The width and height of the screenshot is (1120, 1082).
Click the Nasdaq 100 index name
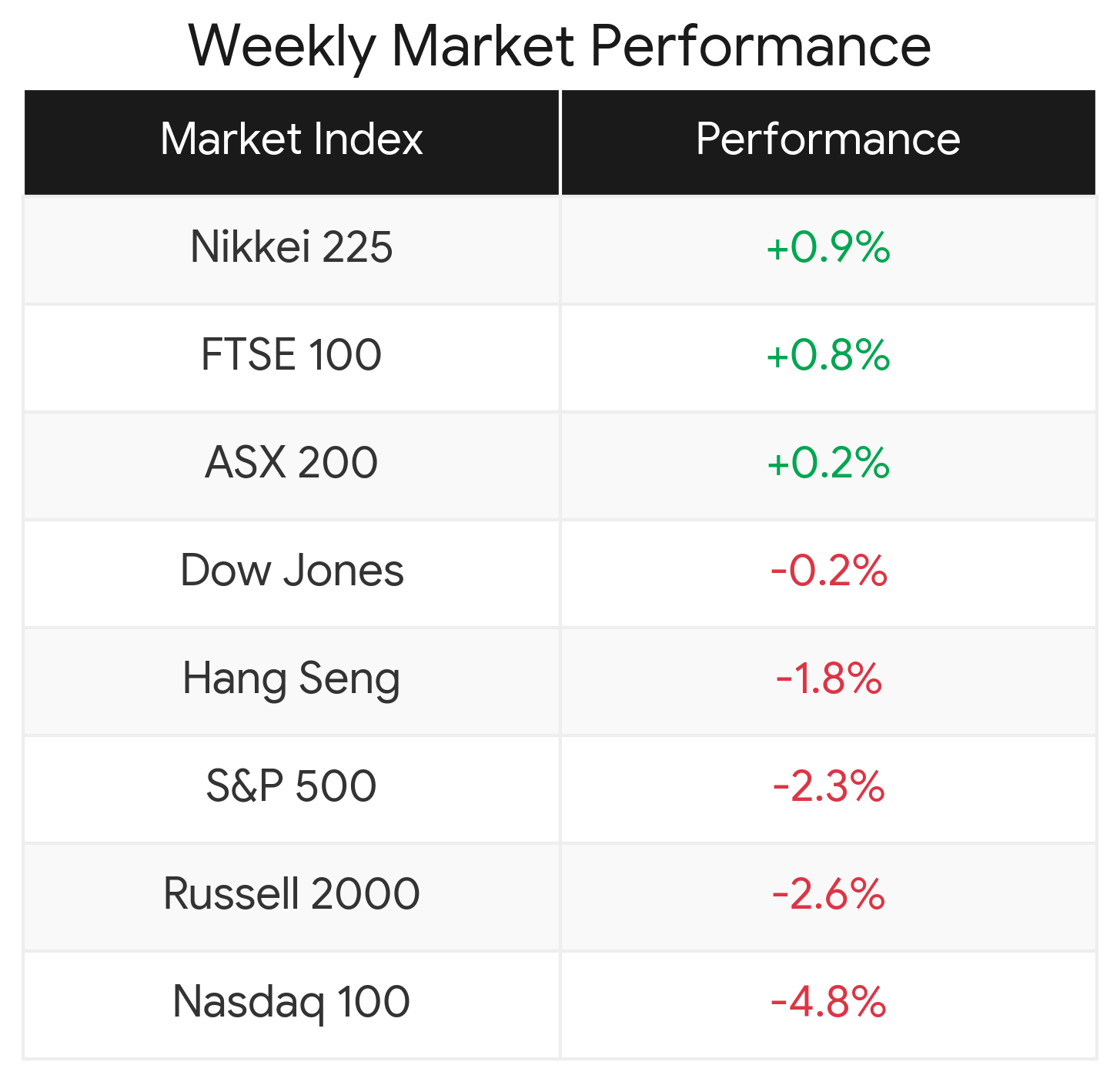[292, 1002]
